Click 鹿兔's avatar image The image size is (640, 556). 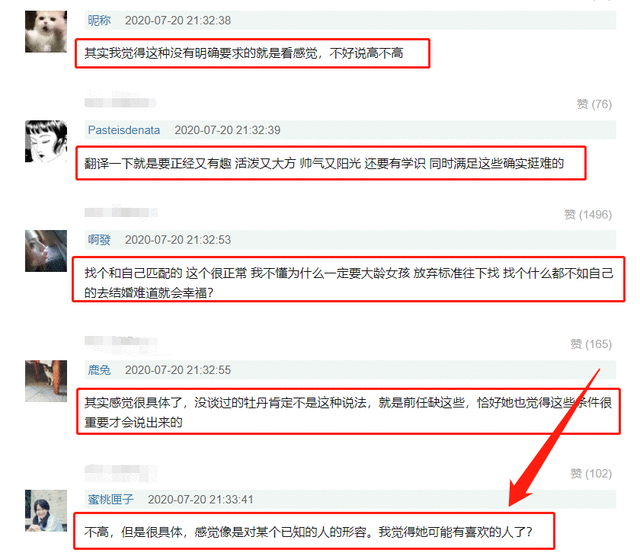point(46,381)
